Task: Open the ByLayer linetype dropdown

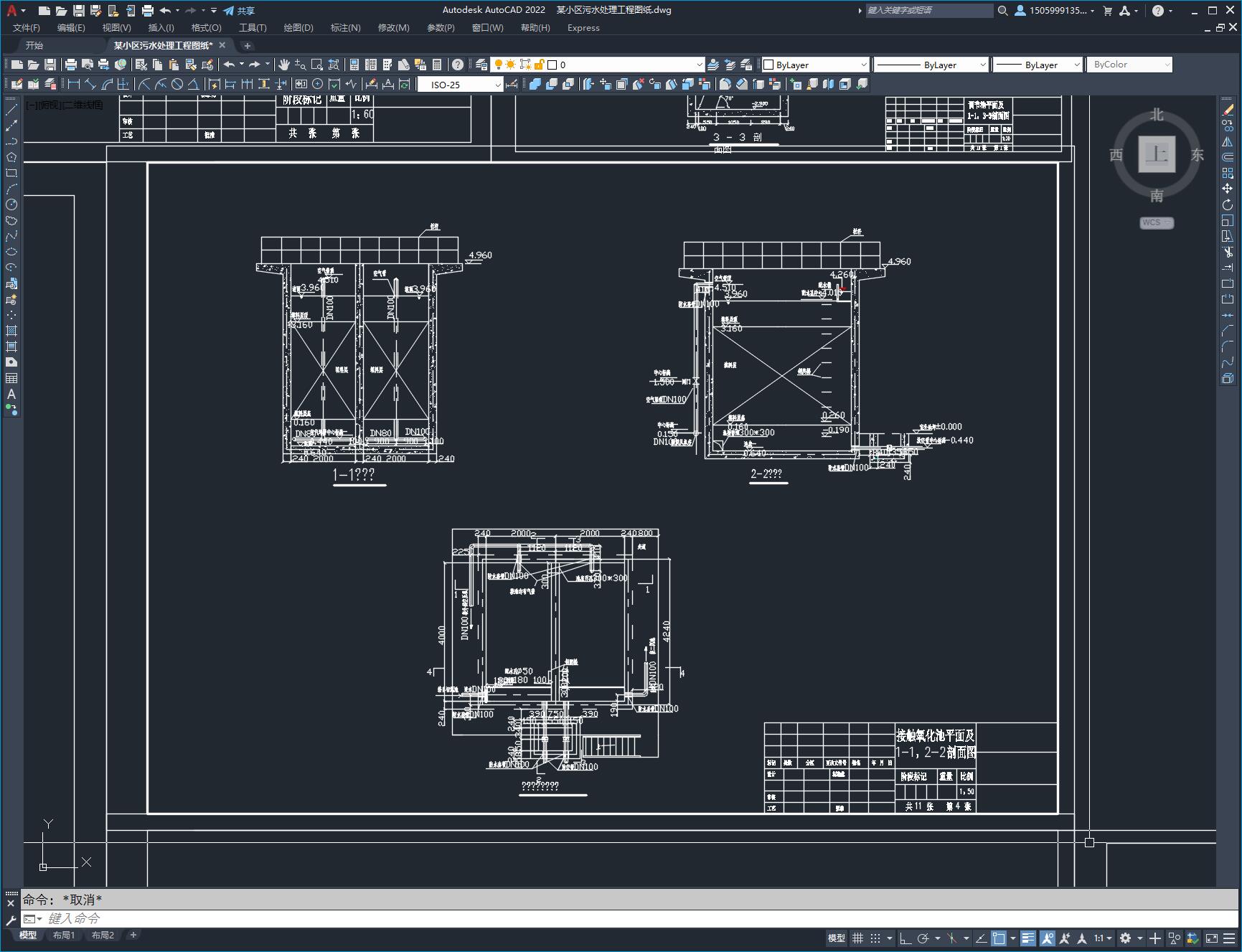Action: pyautogui.click(x=982, y=65)
